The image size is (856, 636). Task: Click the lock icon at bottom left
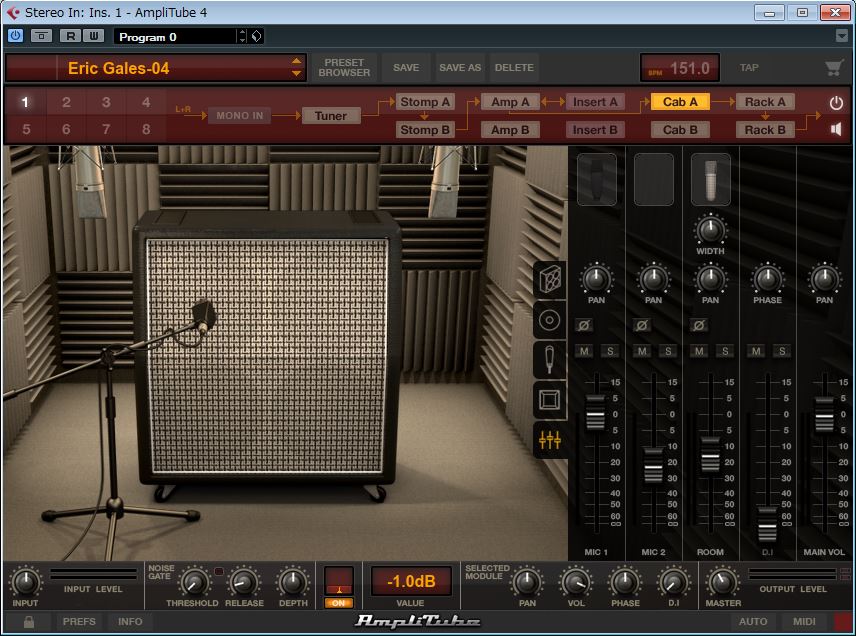29,622
